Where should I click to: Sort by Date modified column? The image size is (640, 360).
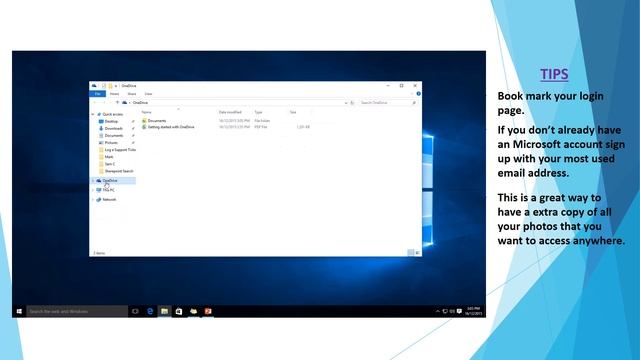230,112
